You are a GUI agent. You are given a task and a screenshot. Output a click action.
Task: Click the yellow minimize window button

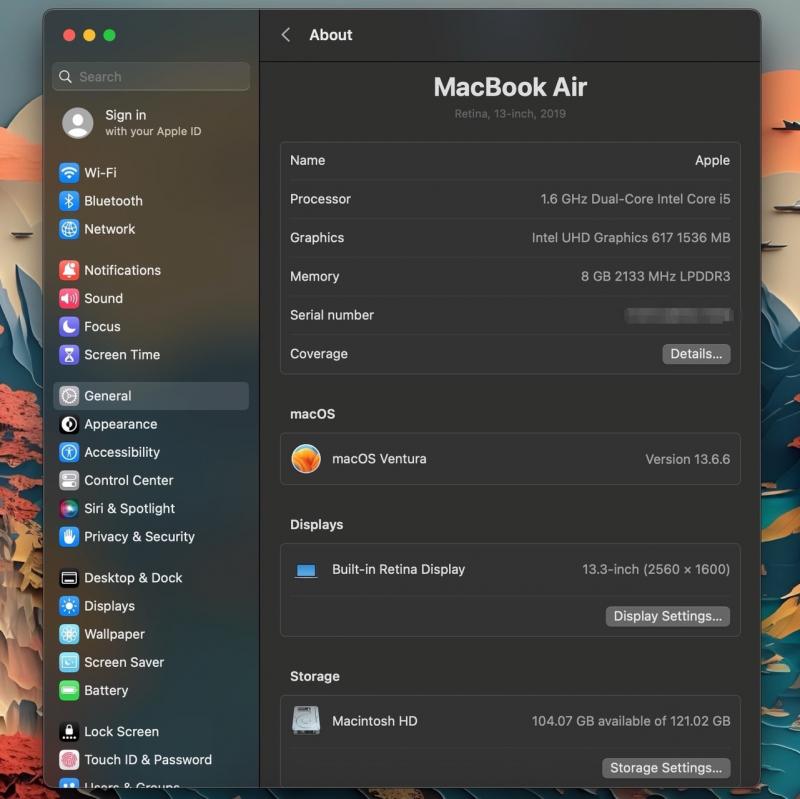[89, 35]
